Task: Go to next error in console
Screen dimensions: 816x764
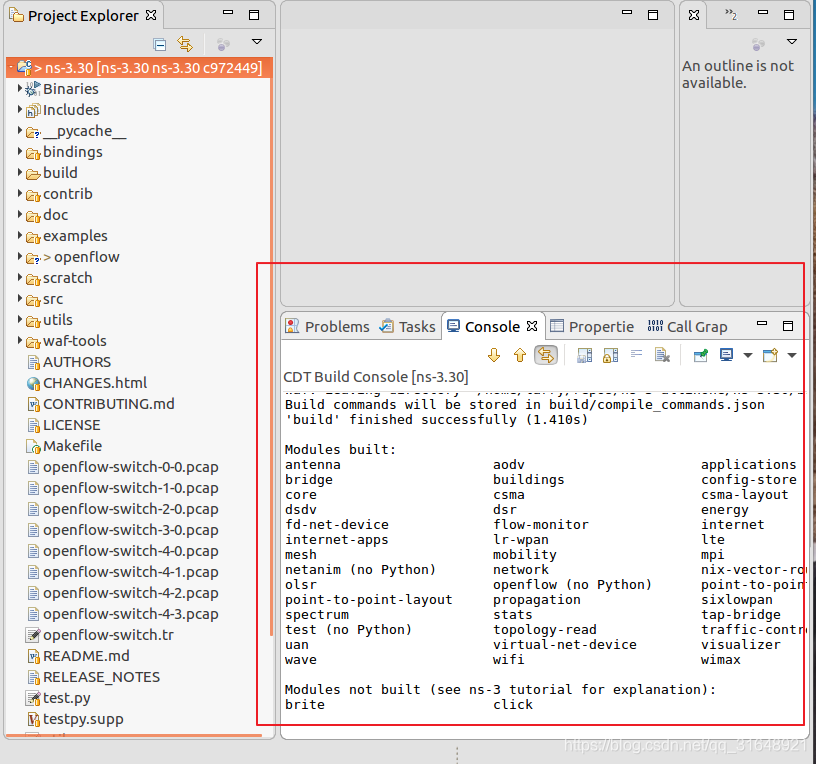Action: click(x=494, y=355)
